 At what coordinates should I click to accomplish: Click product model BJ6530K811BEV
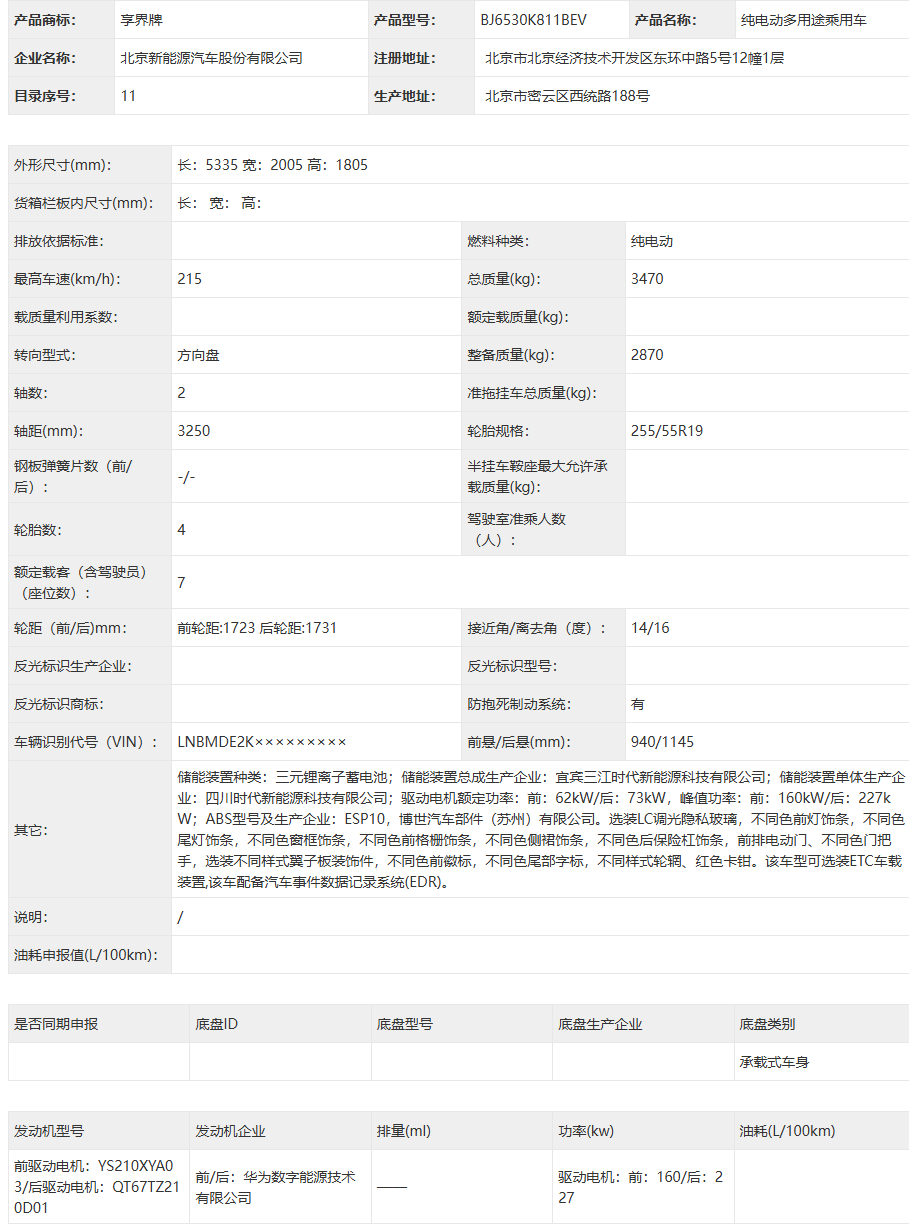coord(534,20)
